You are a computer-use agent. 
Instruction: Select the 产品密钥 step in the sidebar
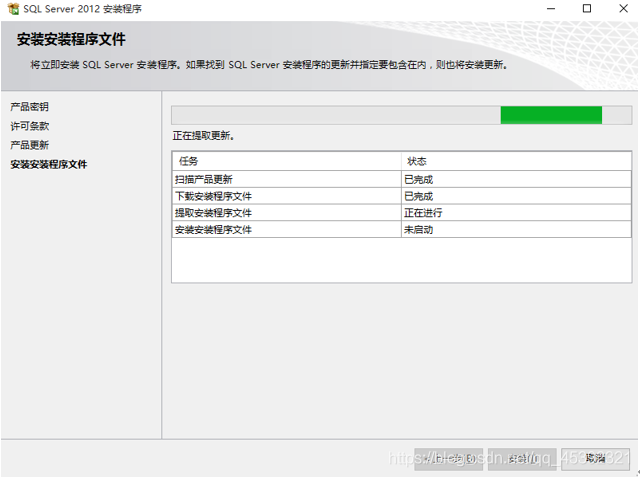(29, 107)
